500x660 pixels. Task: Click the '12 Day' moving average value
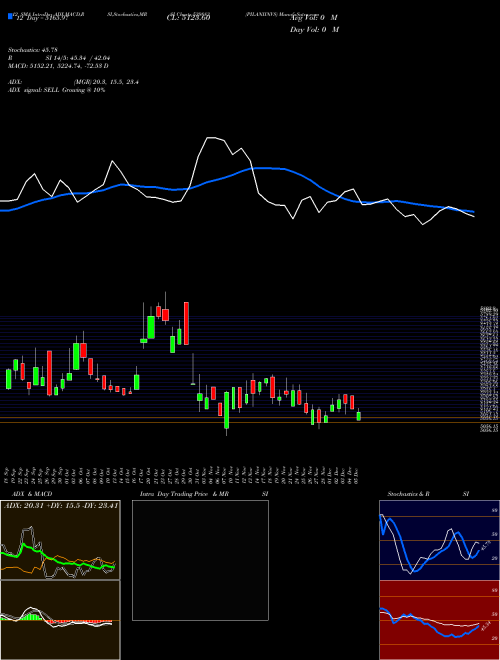click(x=41, y=18)
